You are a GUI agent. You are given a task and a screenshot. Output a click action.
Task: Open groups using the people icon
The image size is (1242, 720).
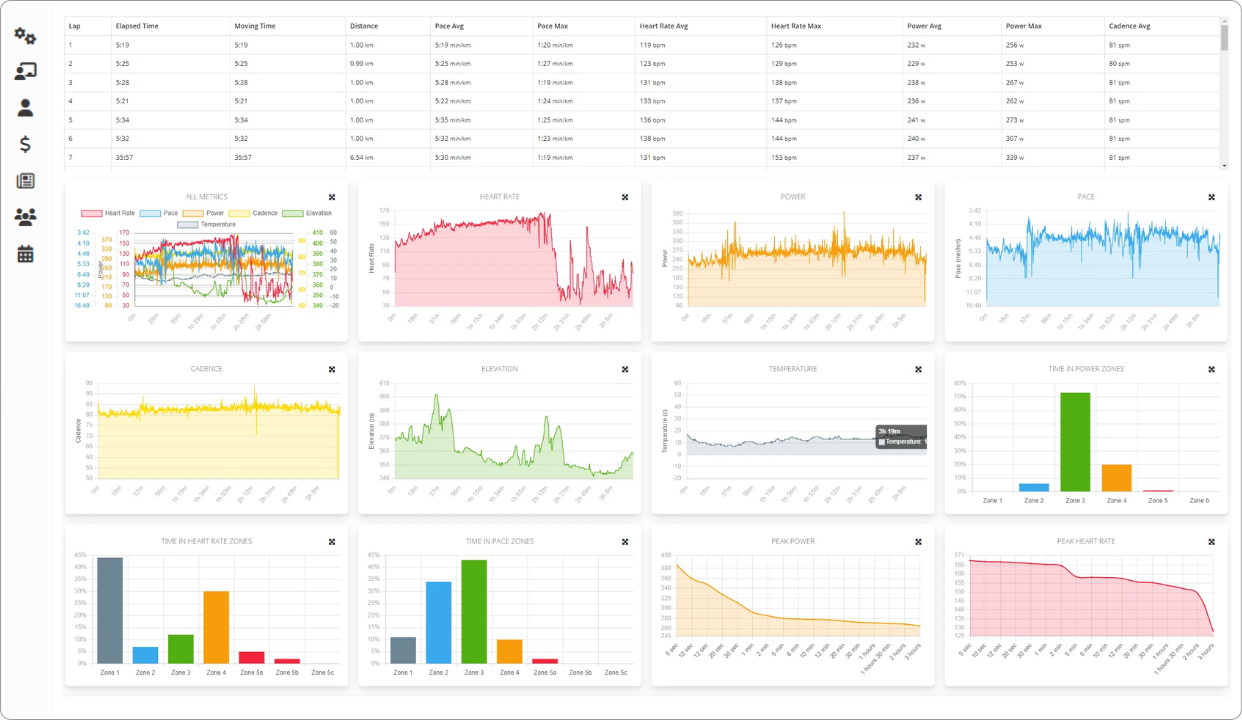25,216
